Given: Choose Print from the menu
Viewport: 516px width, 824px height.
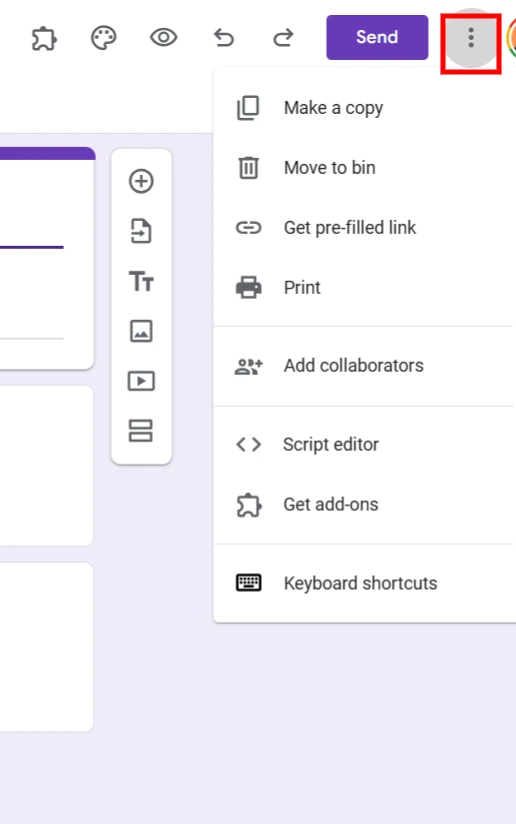Looking at the screenshot, I should pos(363,287).
